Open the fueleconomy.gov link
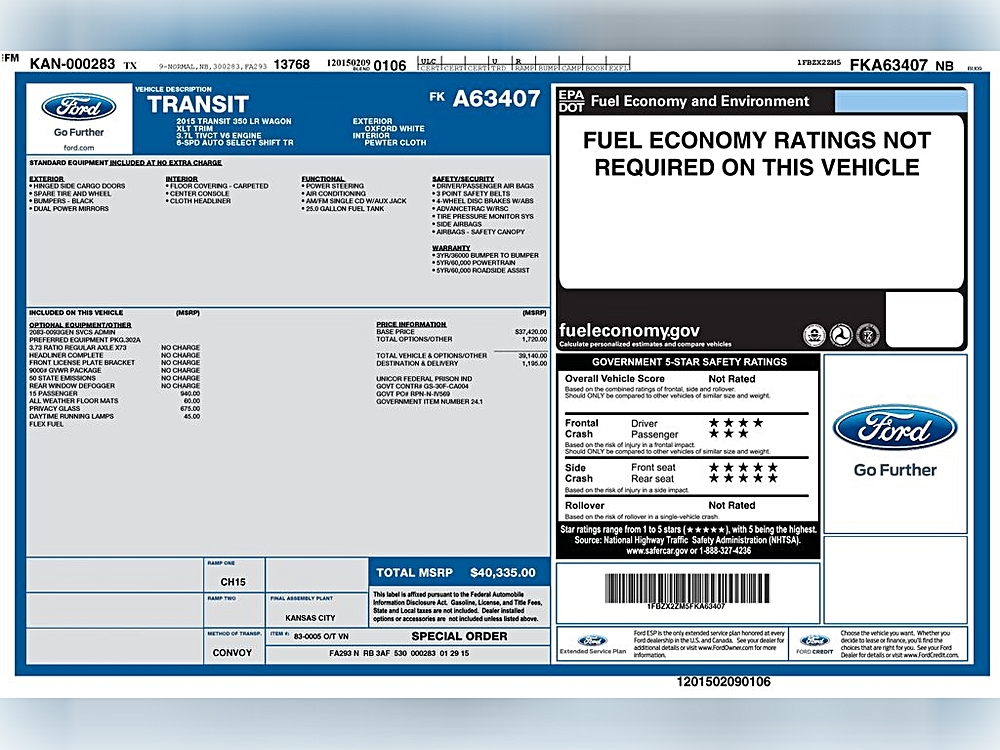This screenshot has height=750, width=1000. tap(629, 330)
